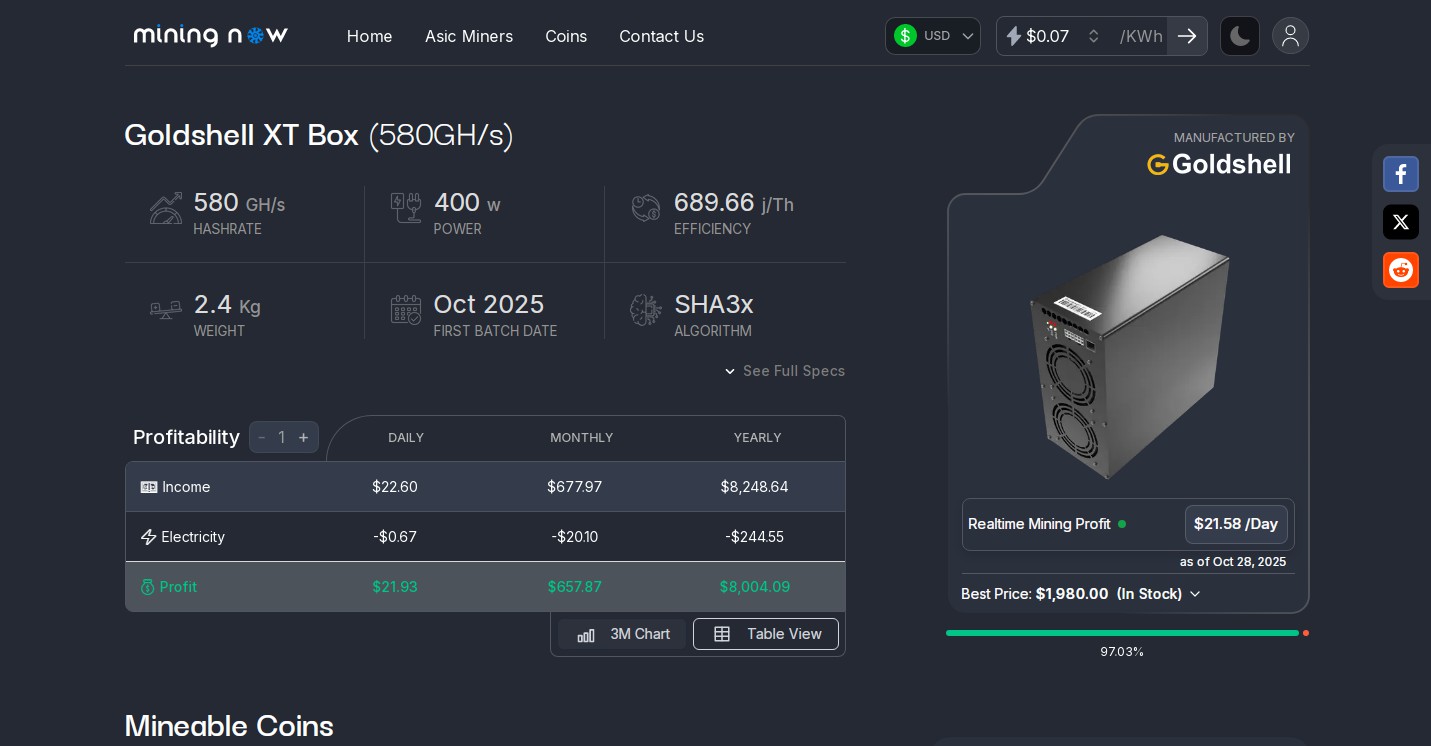Click the $21.58 /Day realtime profit button

click(x=1236, y=524)
